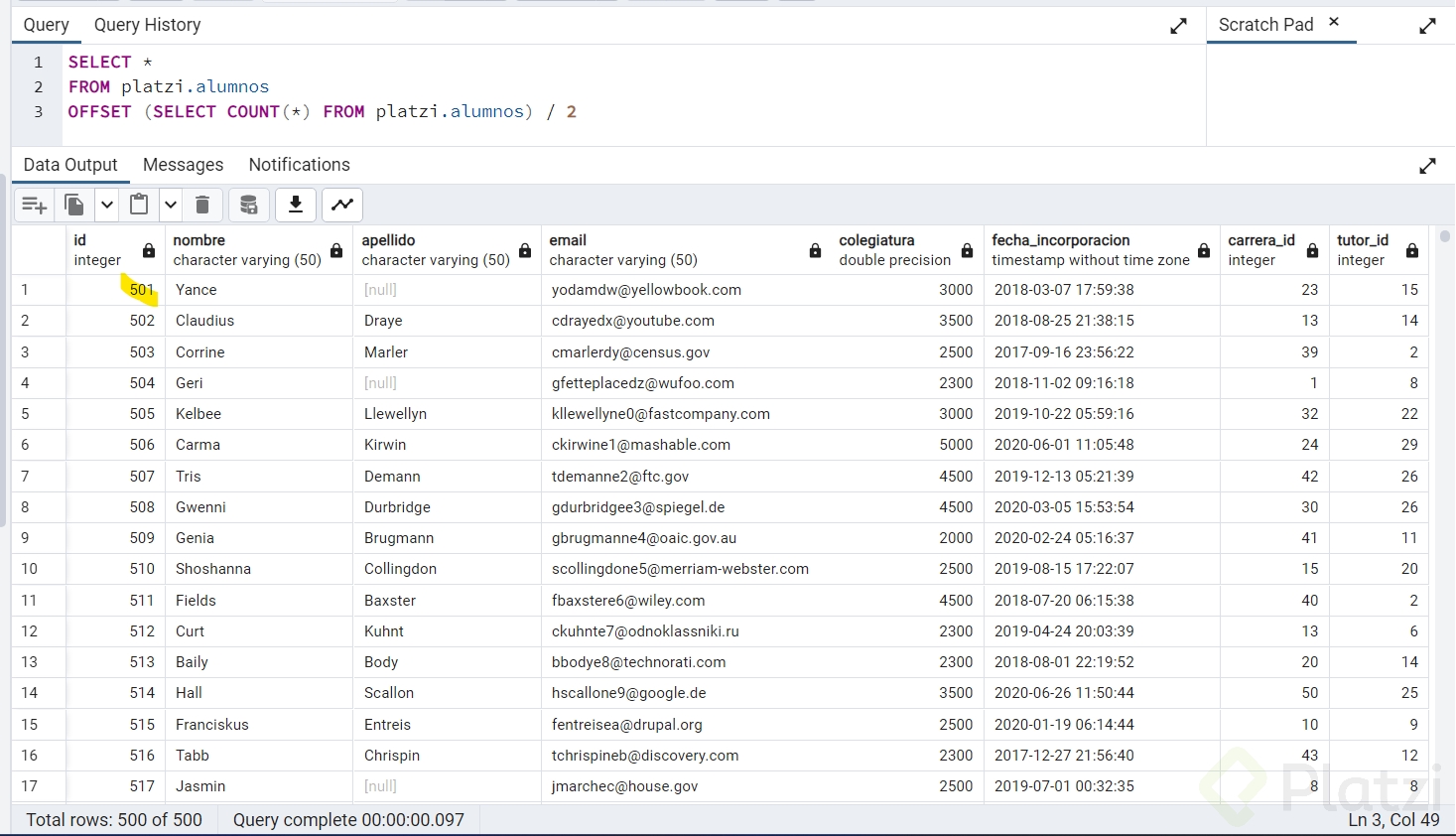Expand the query editor panel
Screen dimensions: 1456x836
click(x=1178, y=26)
